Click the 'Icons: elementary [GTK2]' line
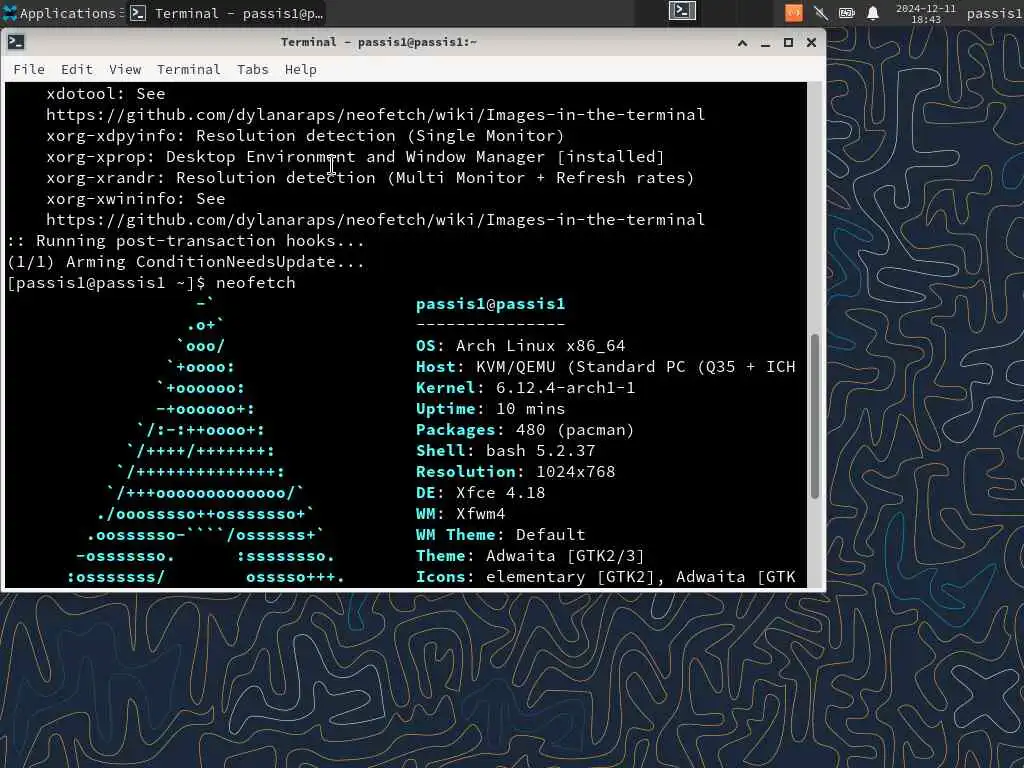The image size is (1024, 768). 606,577
